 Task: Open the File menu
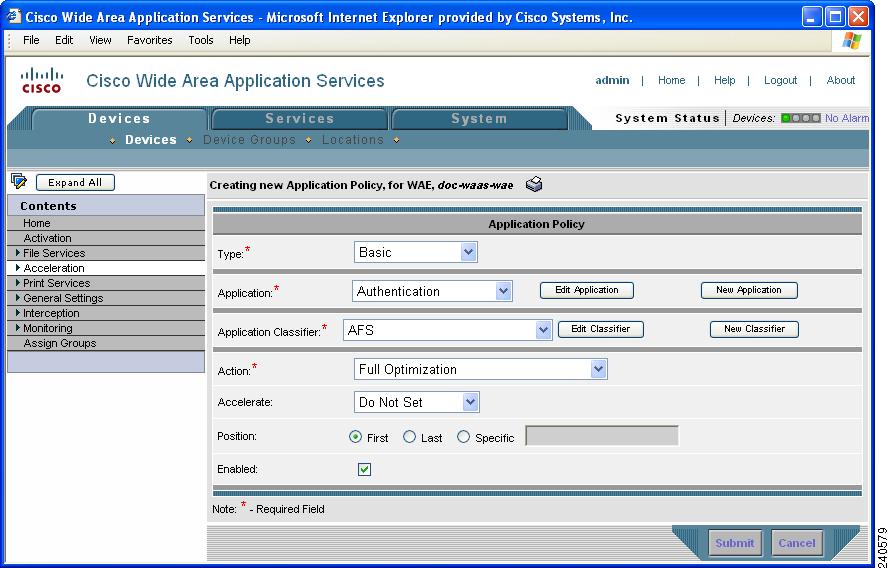click(31, 40)
